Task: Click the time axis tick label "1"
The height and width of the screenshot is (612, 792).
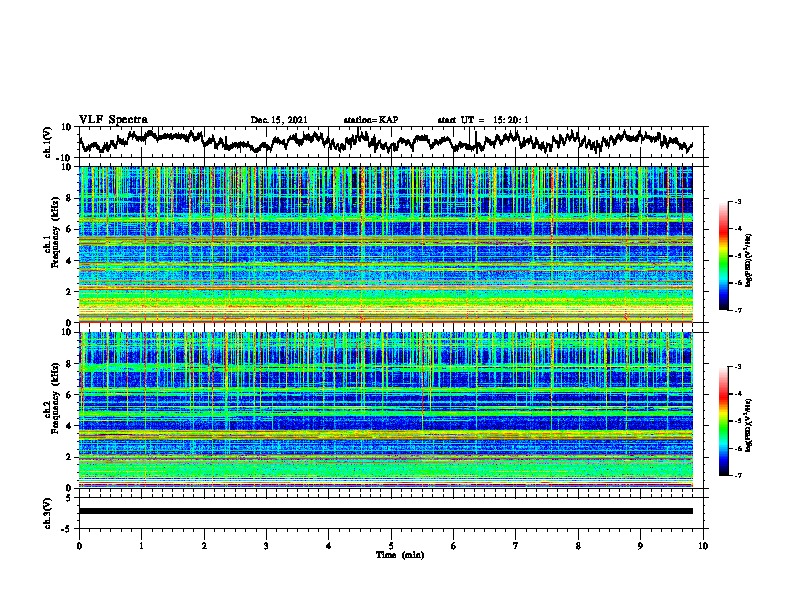Action: tap(141, 546)
